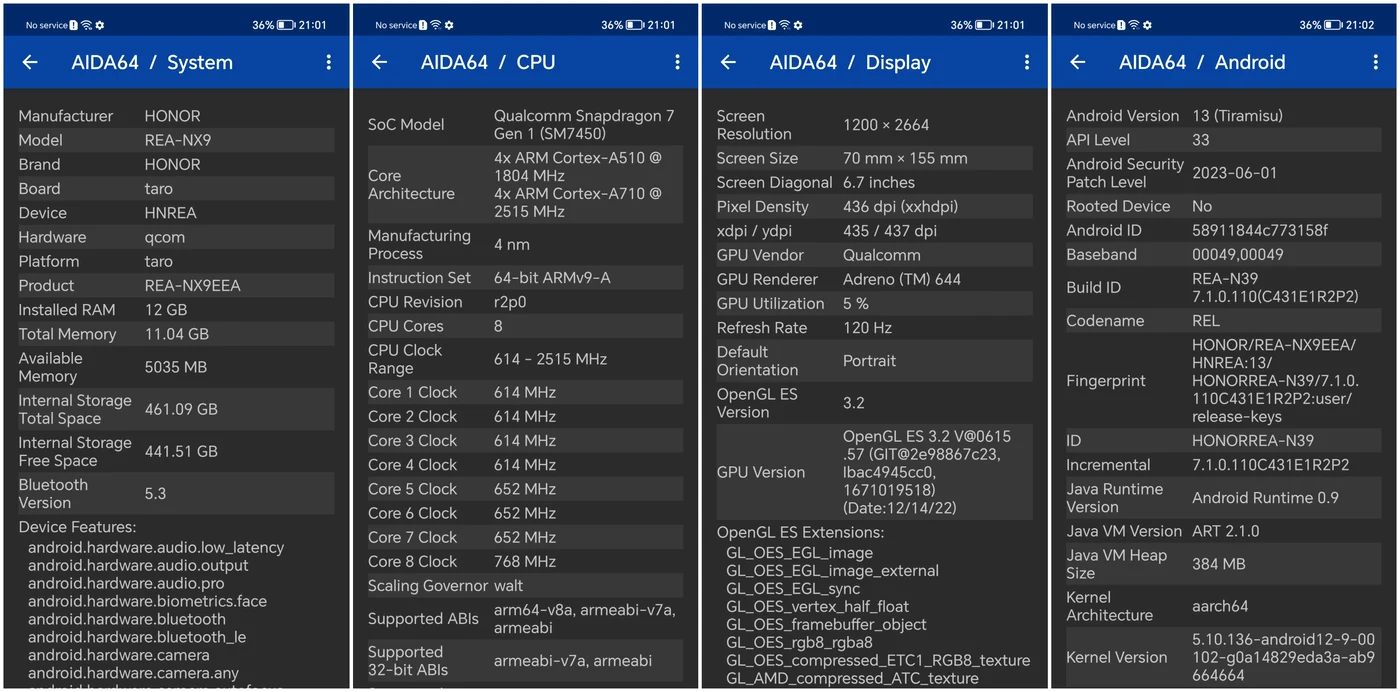This screenshot has width=1400, height=692.
Task: Select the Core 5 Clock row
Action: click(525, 489)
